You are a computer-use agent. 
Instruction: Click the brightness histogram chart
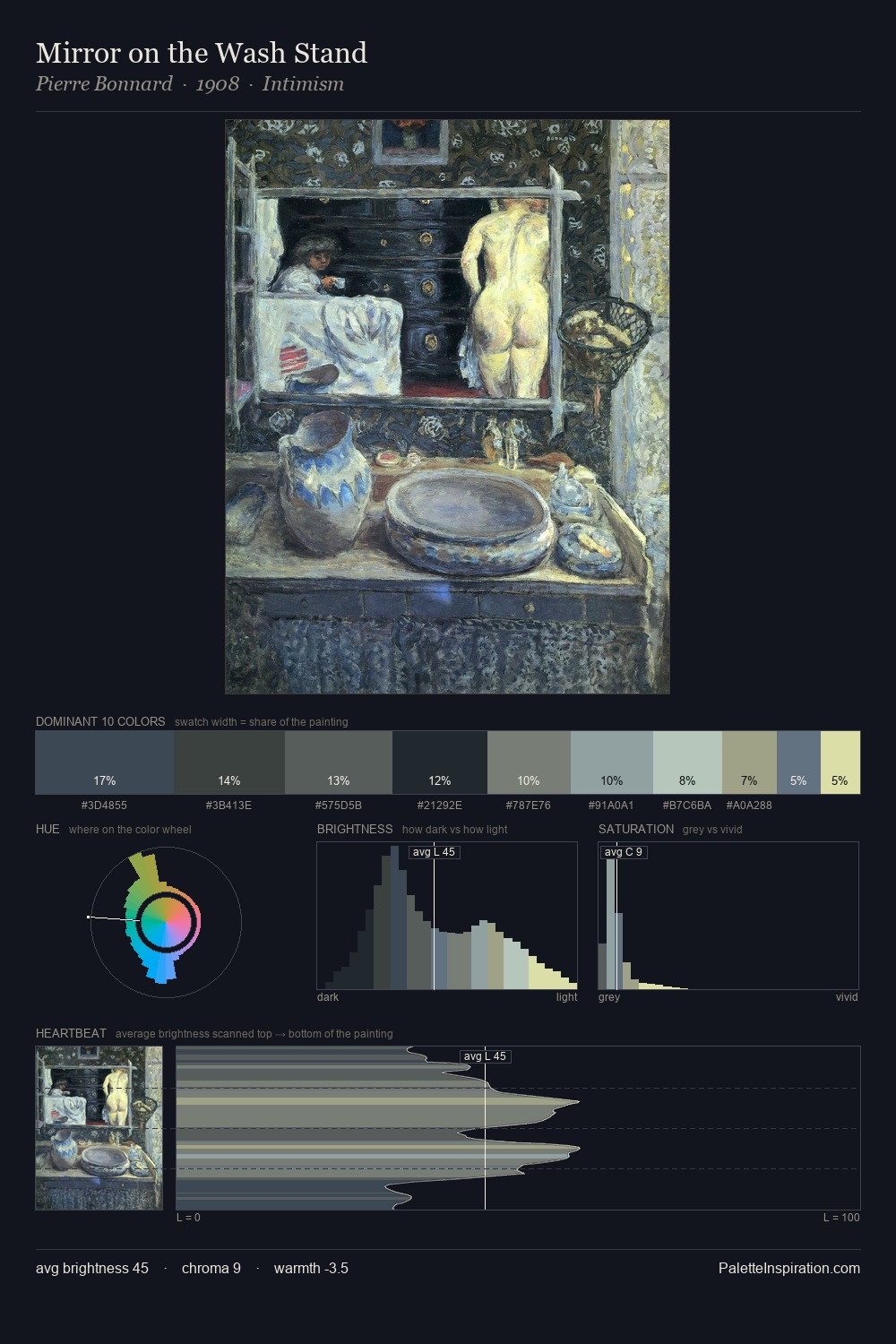click(x=447, y=916)
